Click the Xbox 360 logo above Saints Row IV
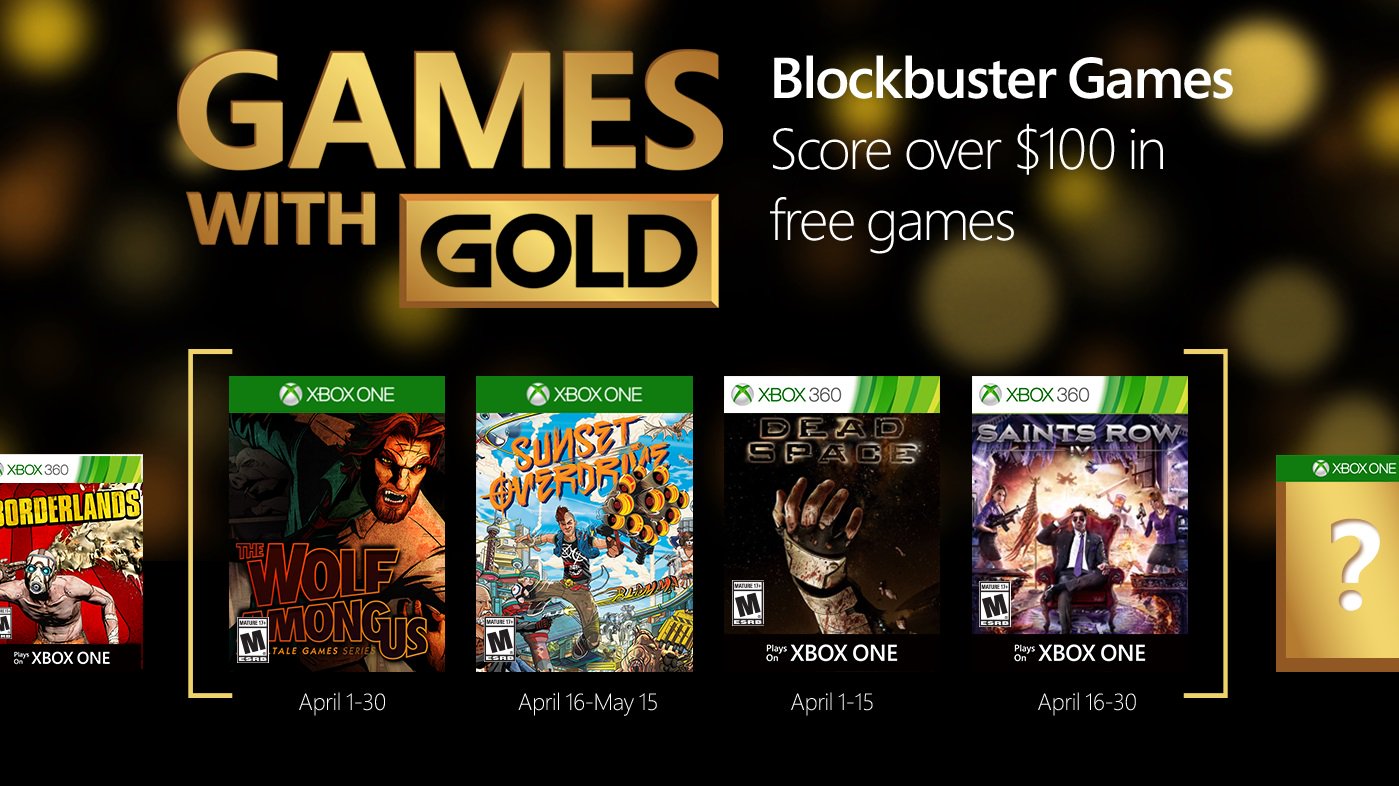The width and height of the screenshot is (1399, 786). point(990,394)
